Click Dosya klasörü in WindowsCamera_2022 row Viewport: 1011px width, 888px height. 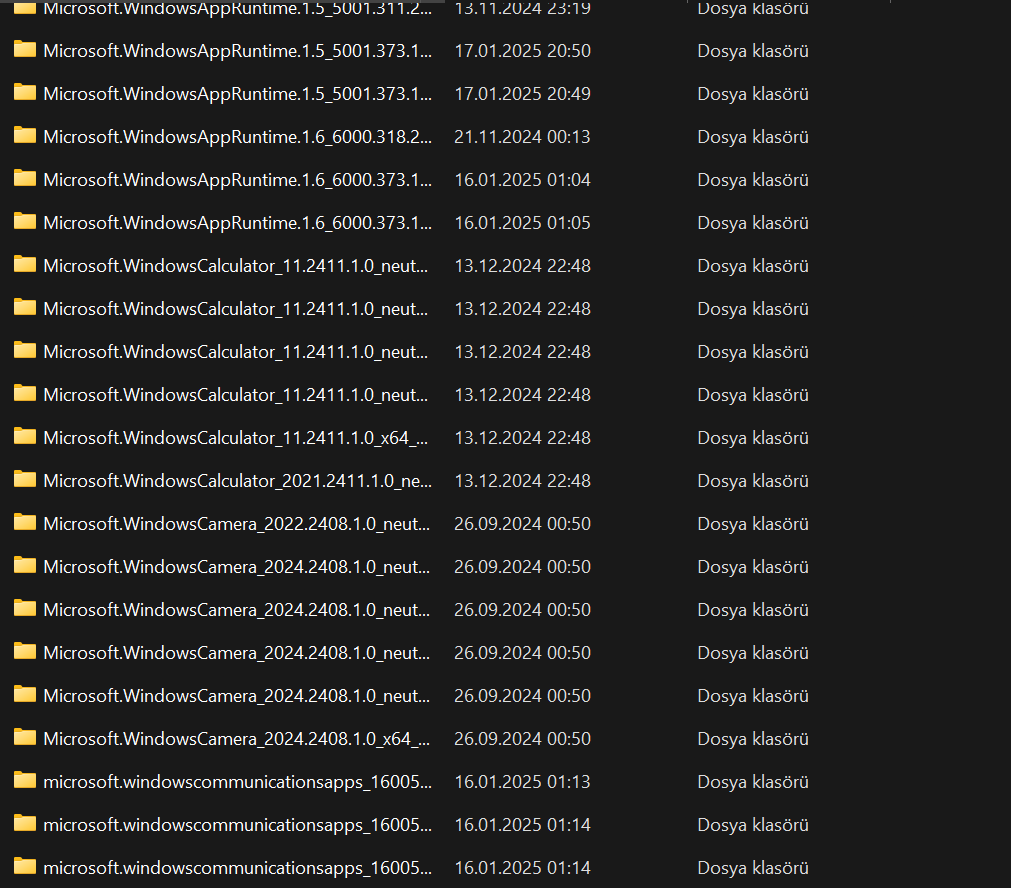pos(753,524)
